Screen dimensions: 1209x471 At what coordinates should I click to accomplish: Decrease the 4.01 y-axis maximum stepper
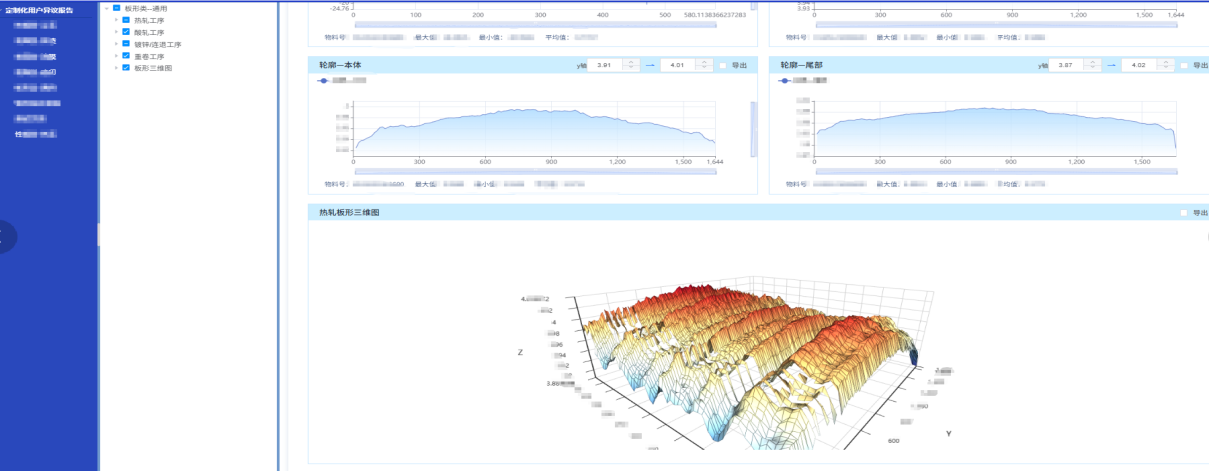[704, 68]
